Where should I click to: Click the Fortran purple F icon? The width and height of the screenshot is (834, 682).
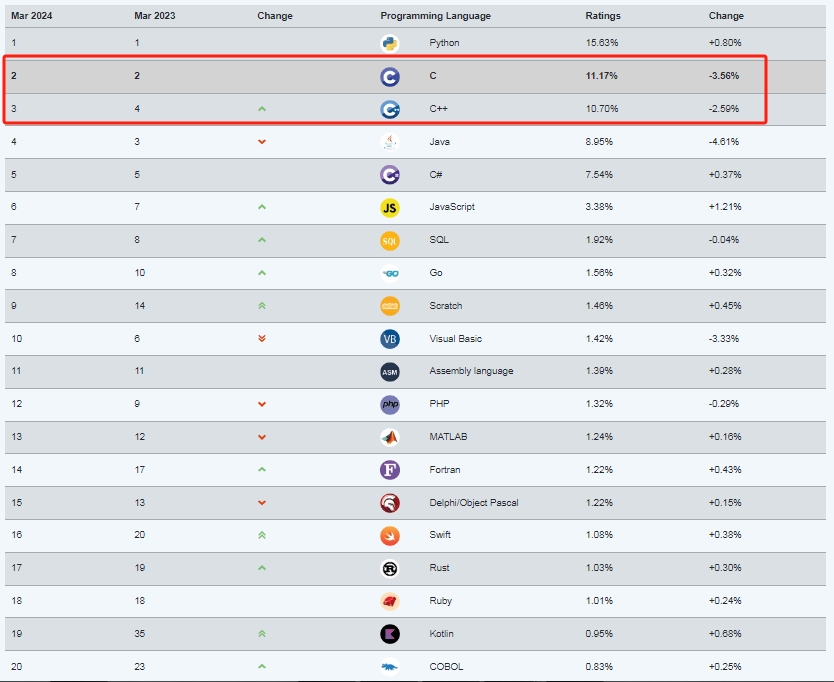(x=390, y=470)
